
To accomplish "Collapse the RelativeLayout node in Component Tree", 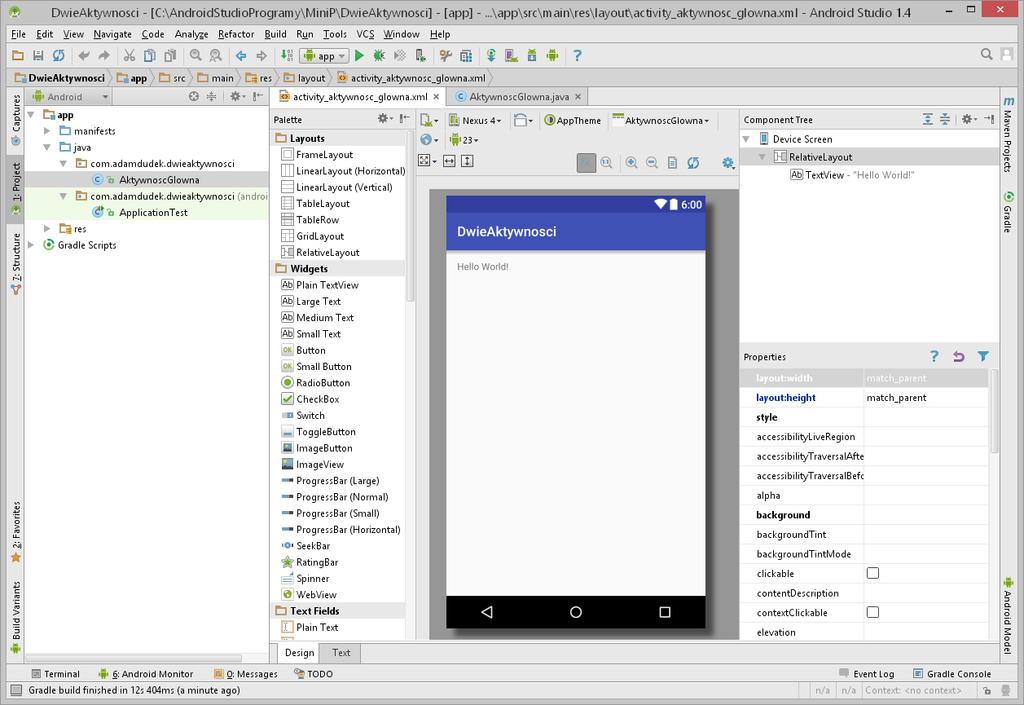I will [x=762, y=157].
